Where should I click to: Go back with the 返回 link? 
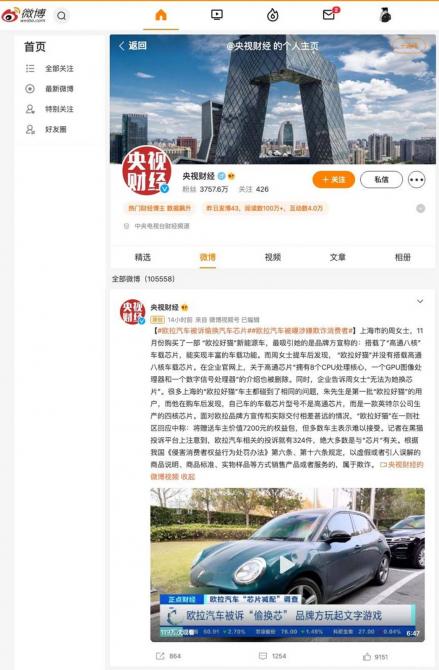[133, 46]
